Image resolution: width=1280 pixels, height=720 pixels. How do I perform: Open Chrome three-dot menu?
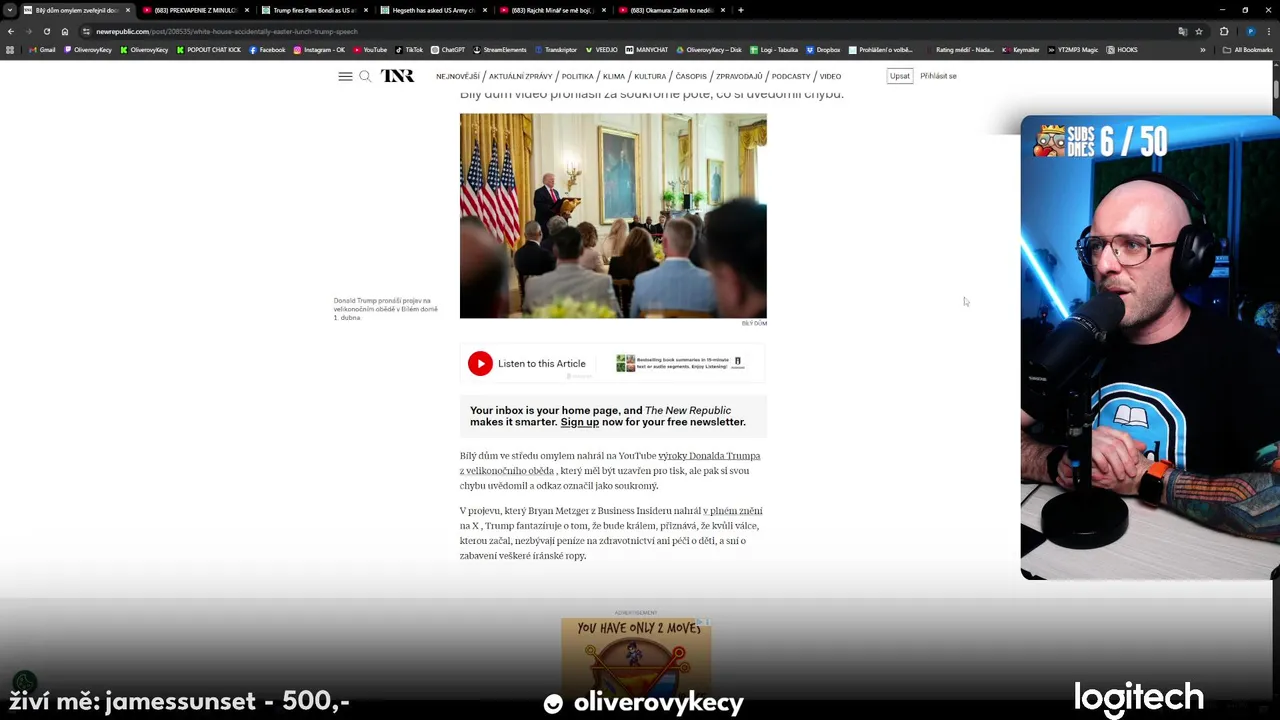coord(1270,31)
